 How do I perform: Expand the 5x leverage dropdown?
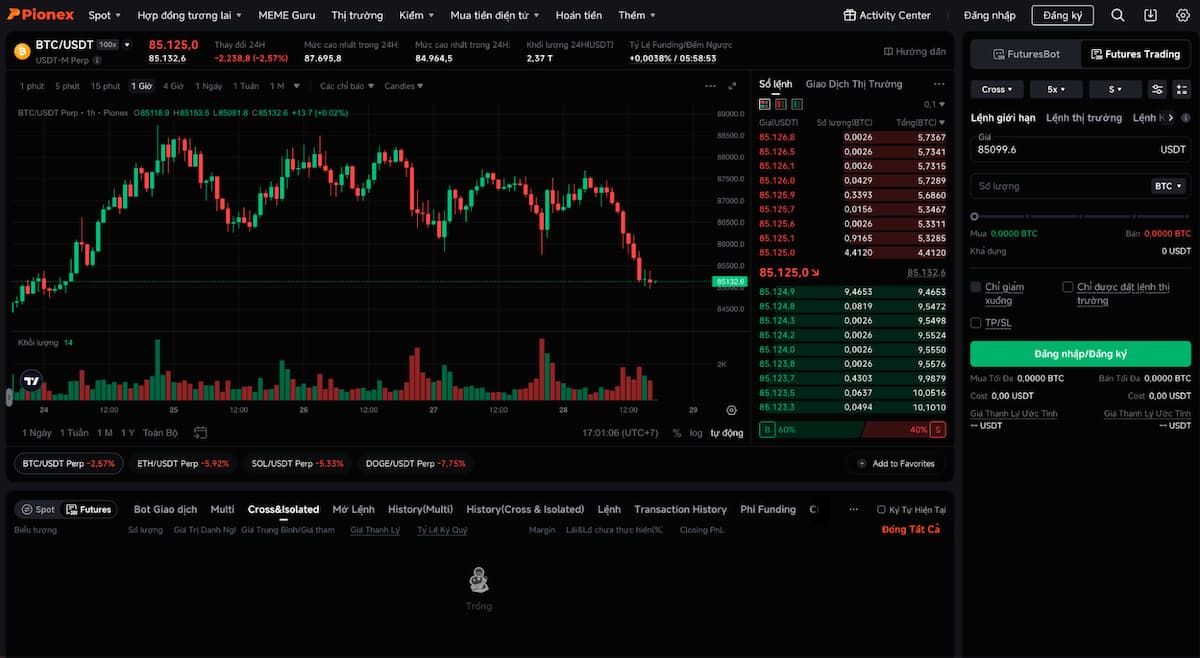[1056, 89]
